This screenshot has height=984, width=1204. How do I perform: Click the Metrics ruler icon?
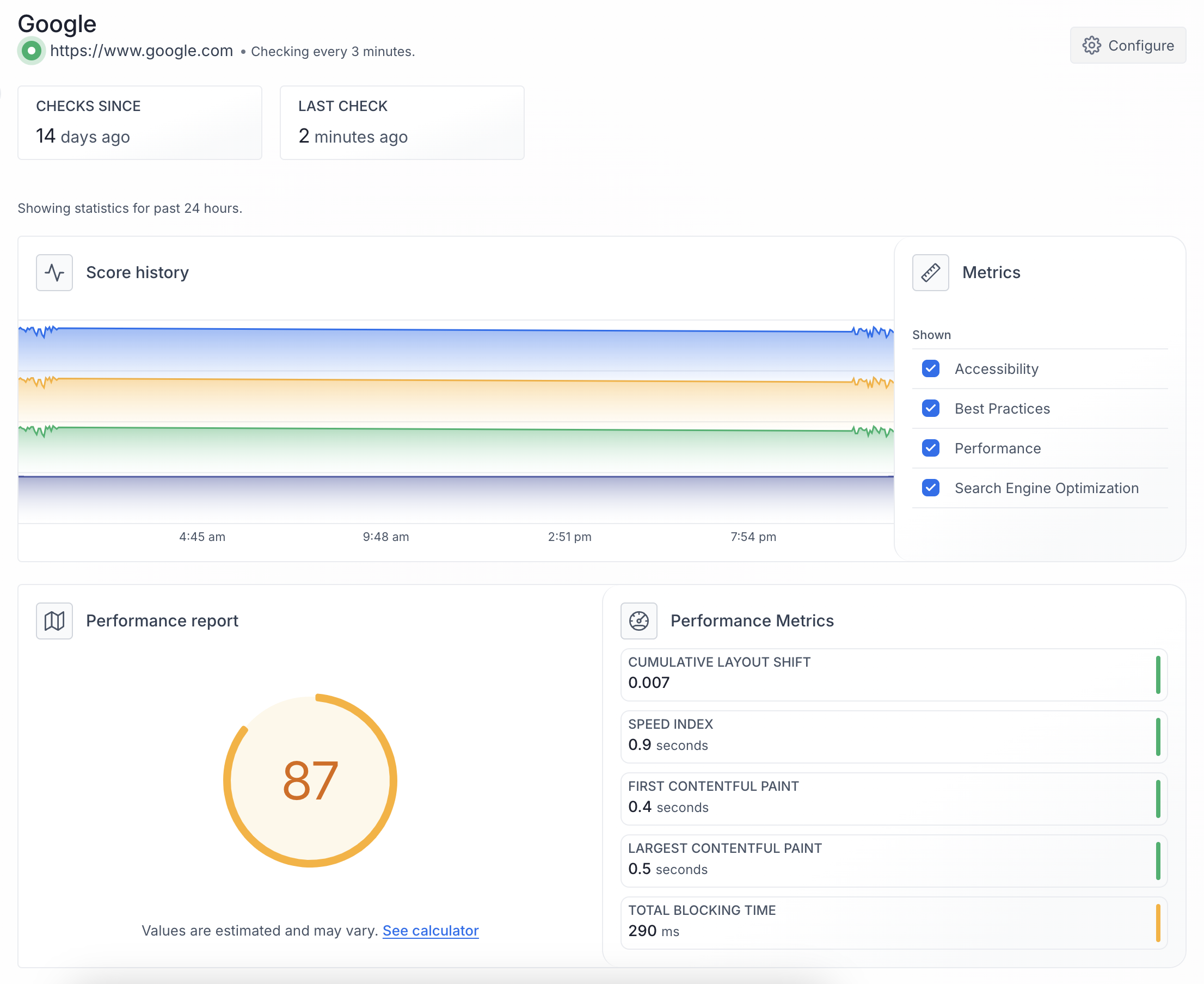[930, 273]
